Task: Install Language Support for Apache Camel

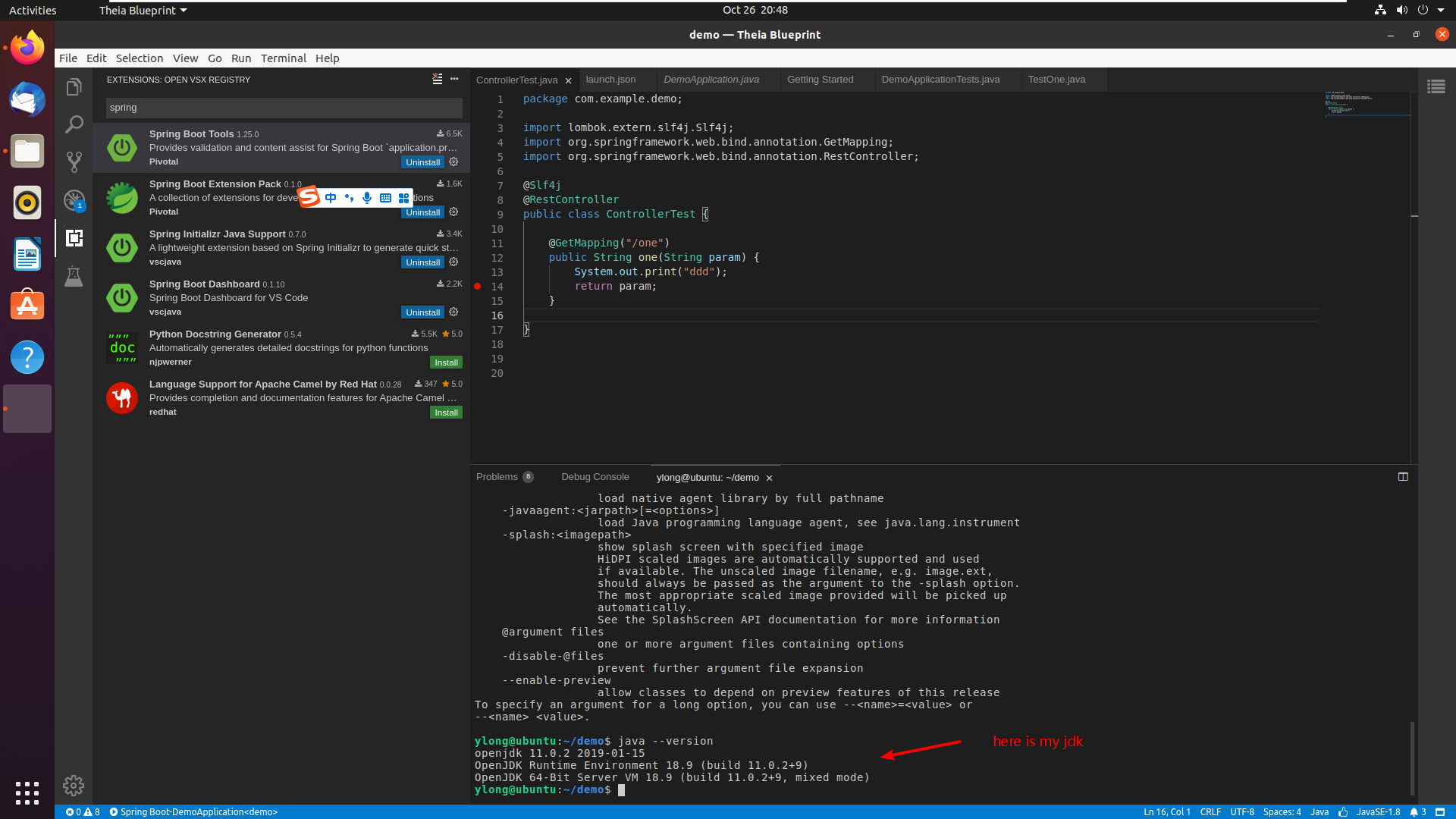Action: pyautogui.click(x=446, y=413)
